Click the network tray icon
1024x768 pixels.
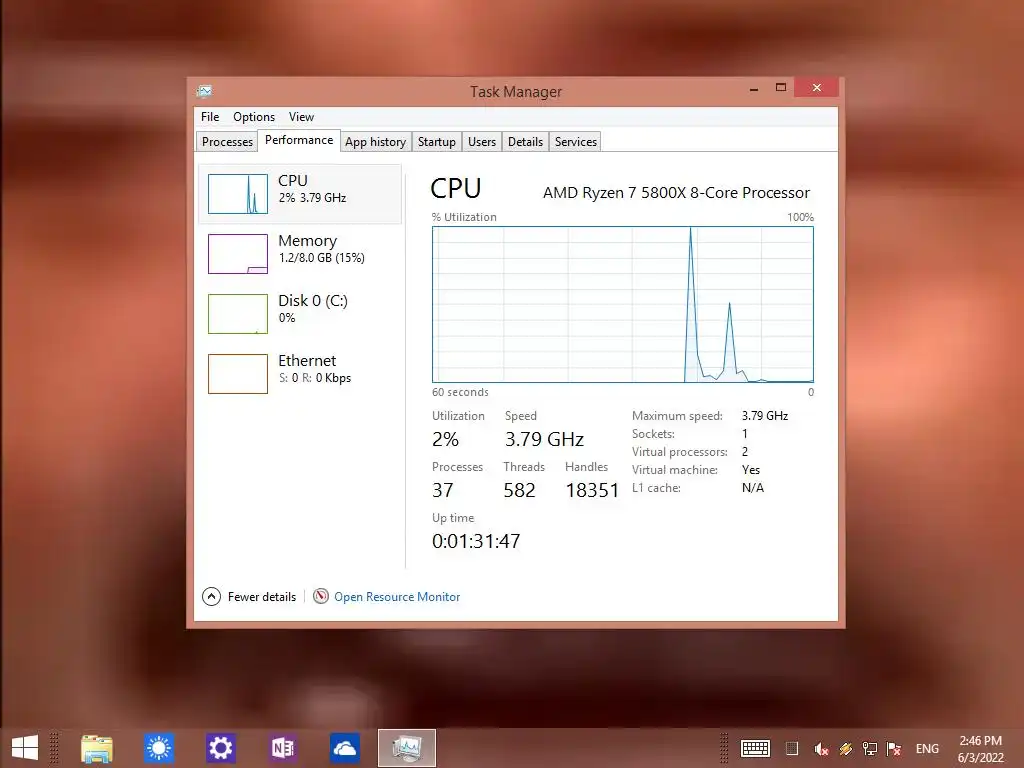pyautogui.click(x=869, y=749)
